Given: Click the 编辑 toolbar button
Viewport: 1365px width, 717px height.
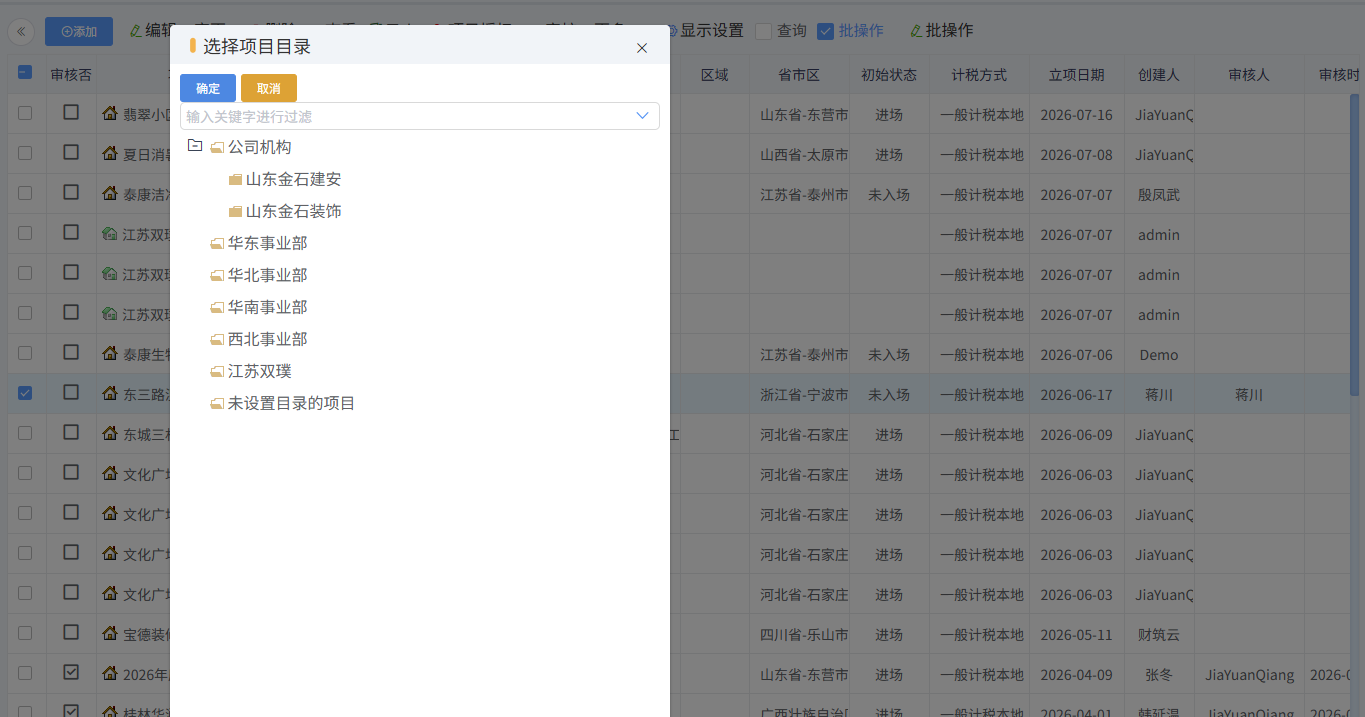Looking at the screenshot, I should tap(152, 30).
